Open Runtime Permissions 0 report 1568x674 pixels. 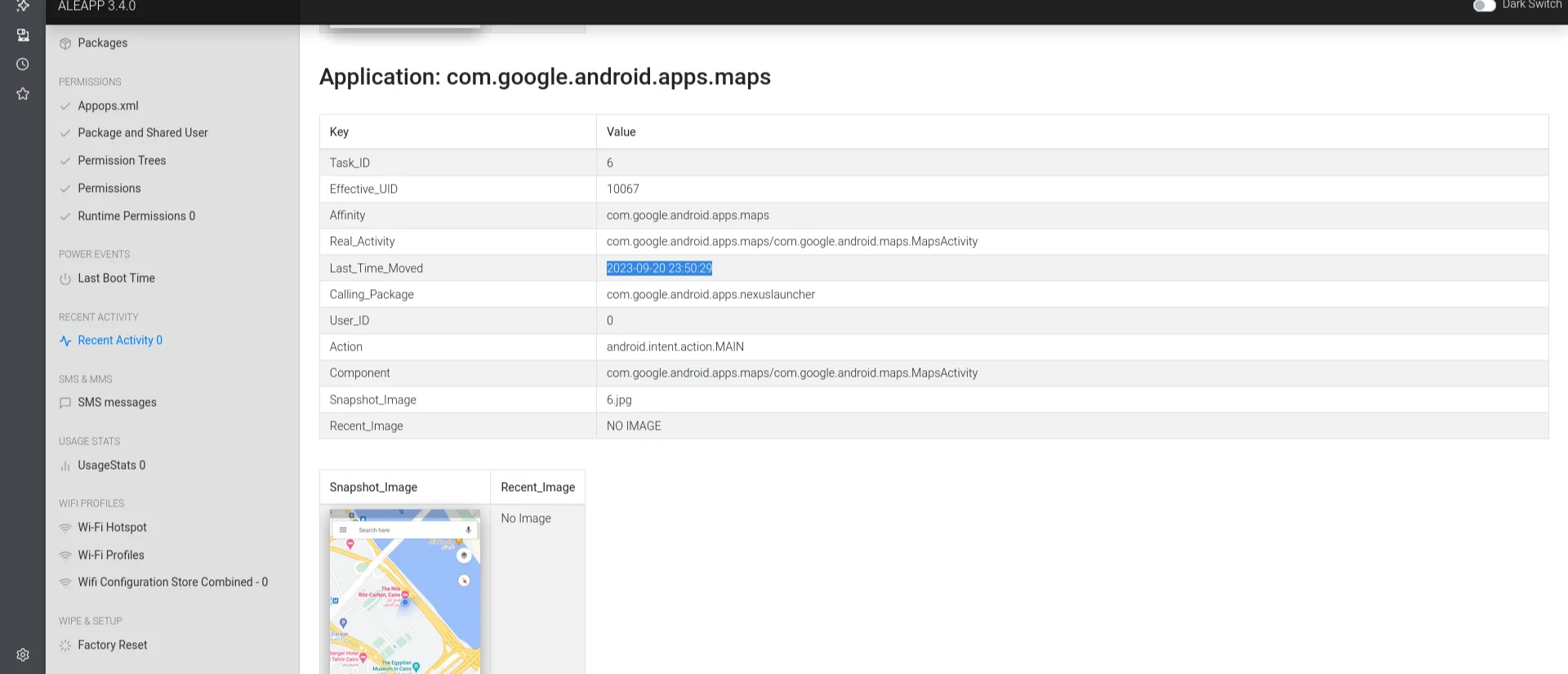136,216
